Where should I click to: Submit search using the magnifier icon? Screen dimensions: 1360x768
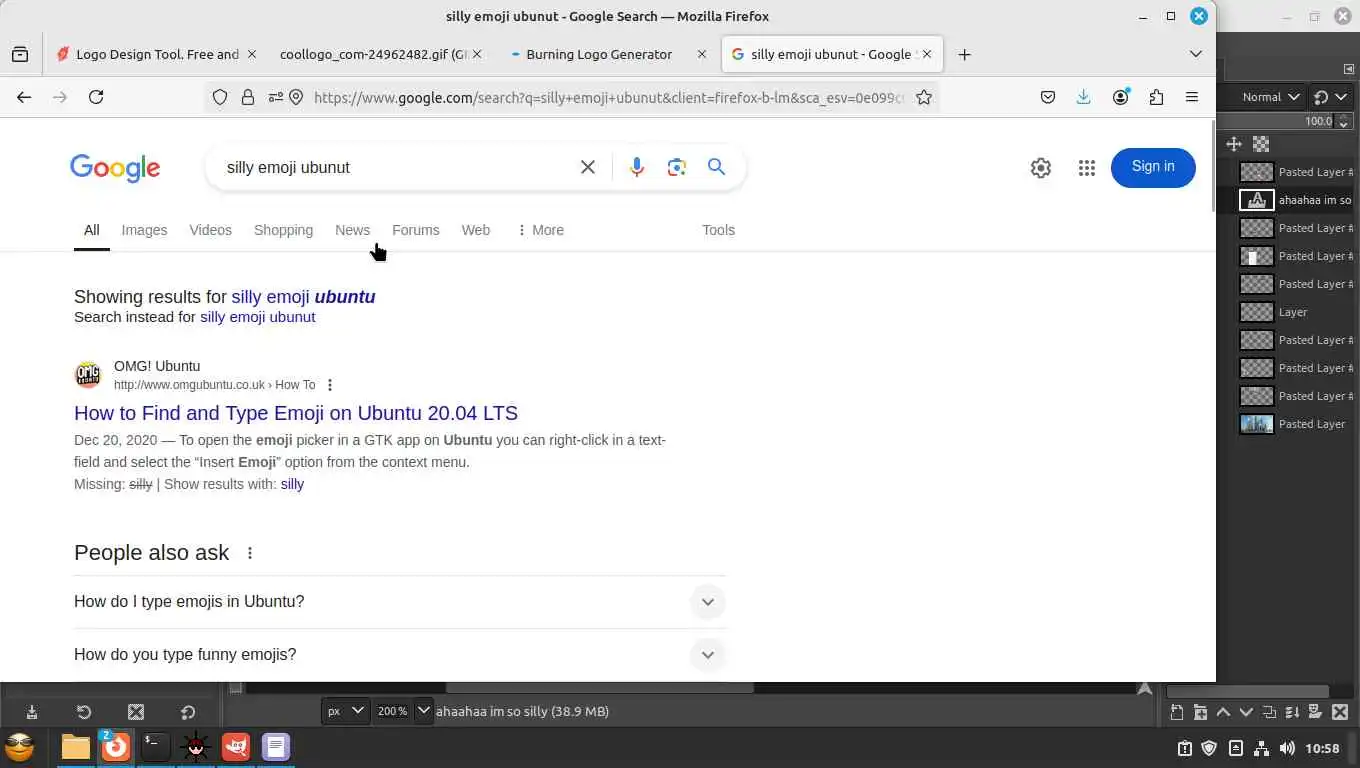click(x=716, y=167)
